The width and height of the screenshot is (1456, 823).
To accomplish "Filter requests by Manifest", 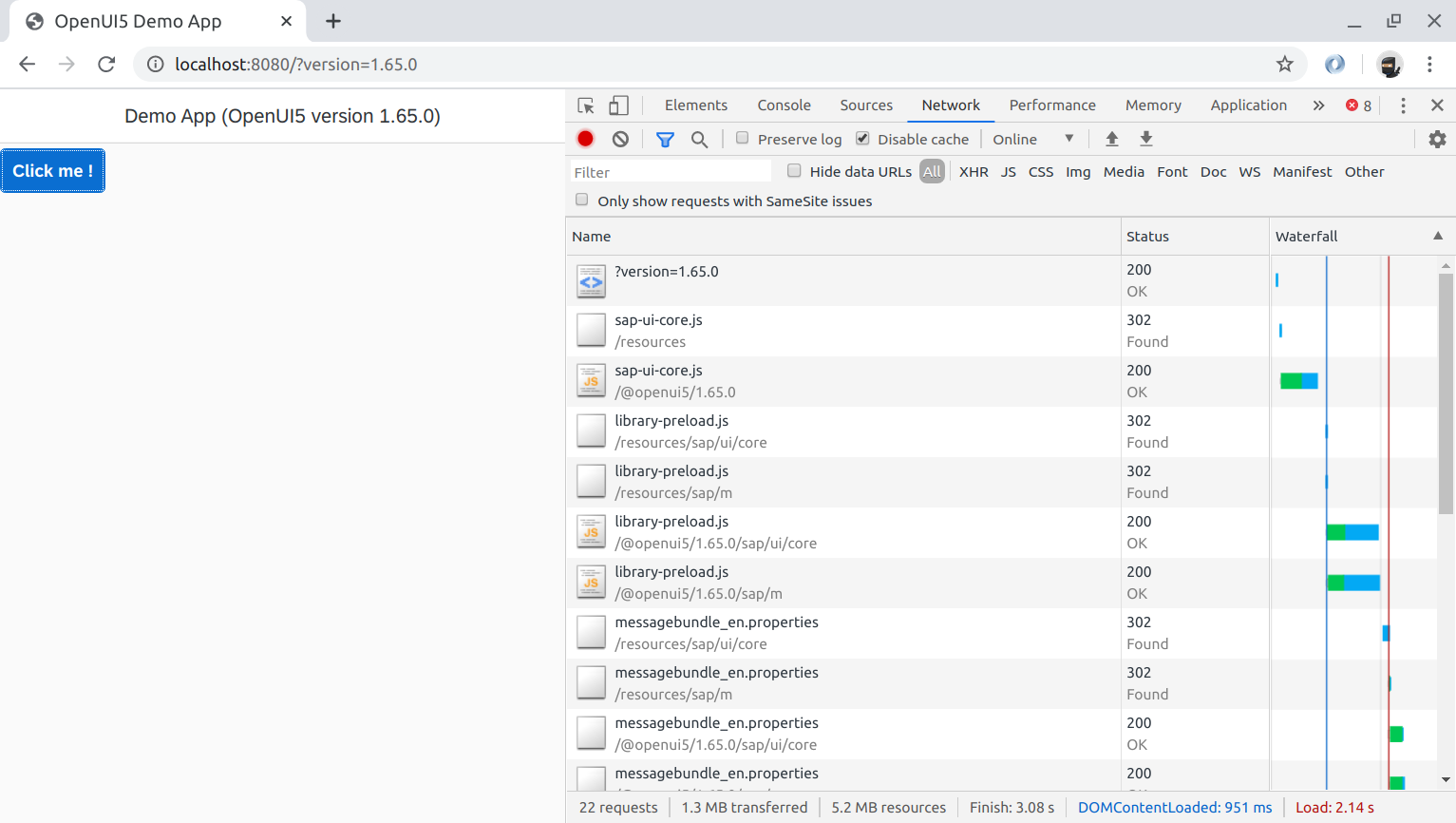I will point(1302,172).
